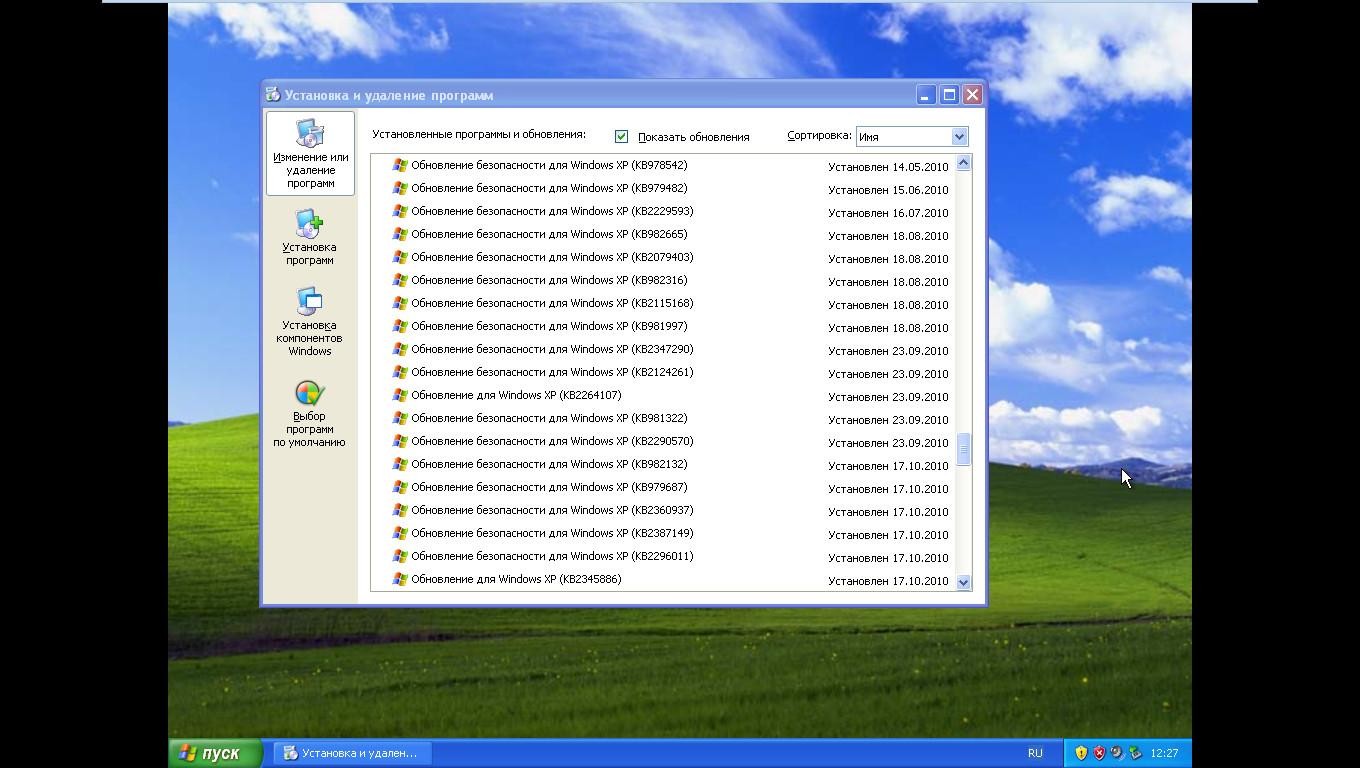Open the пуск Start button
This screenshot has height=768, width=1360.
click(x=215, y=753)
